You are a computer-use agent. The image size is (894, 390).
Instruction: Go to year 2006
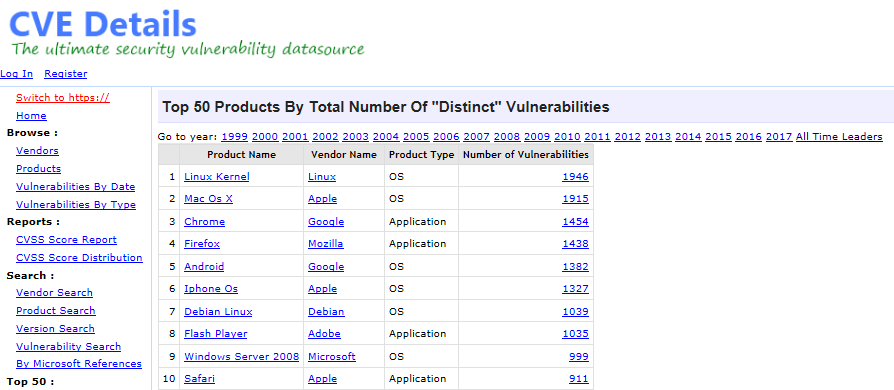[446, 137]
